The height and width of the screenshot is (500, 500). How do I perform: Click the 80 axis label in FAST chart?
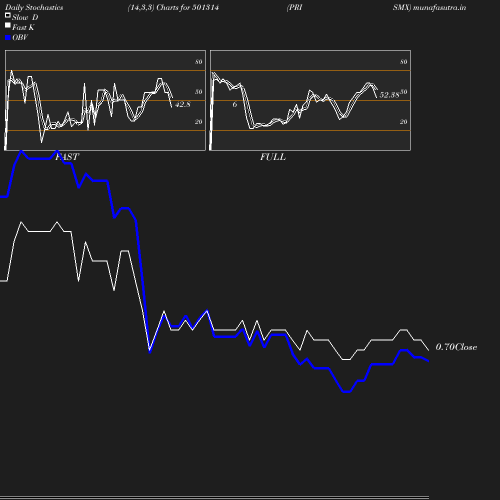click(199, 62)
